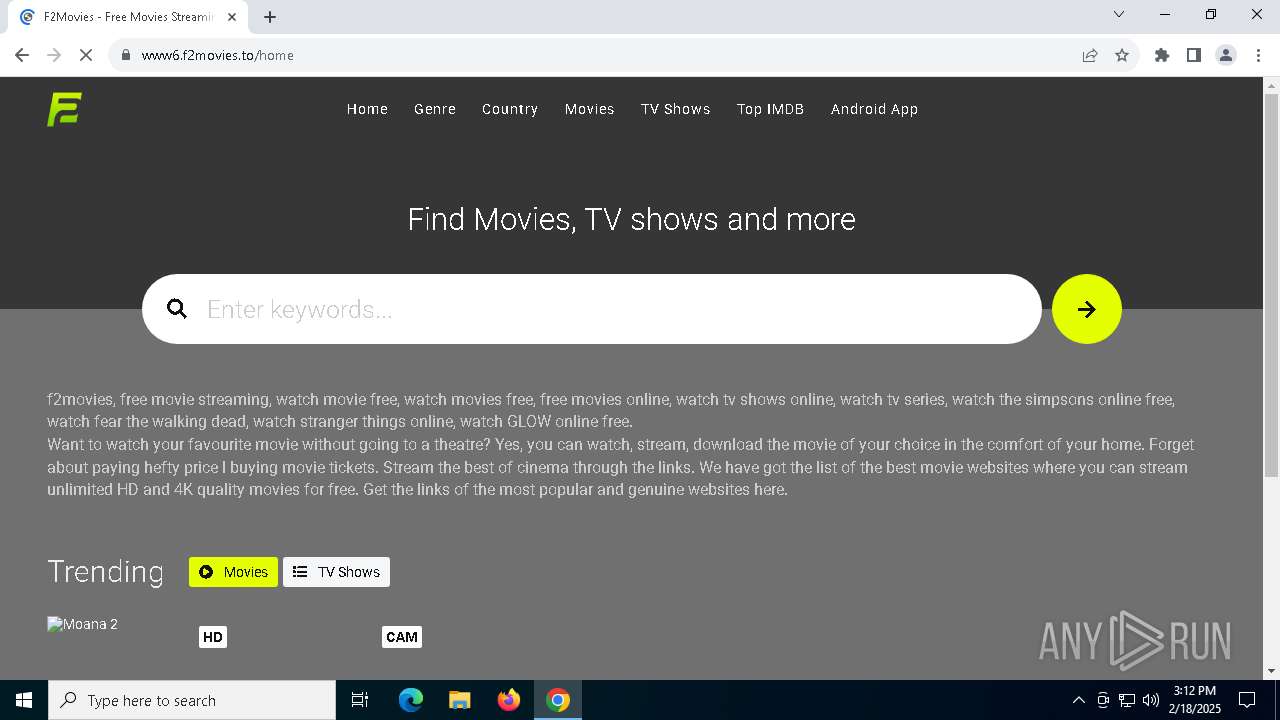Open the network status tray icon
1280x720 pixels.
coord(1127,700)
